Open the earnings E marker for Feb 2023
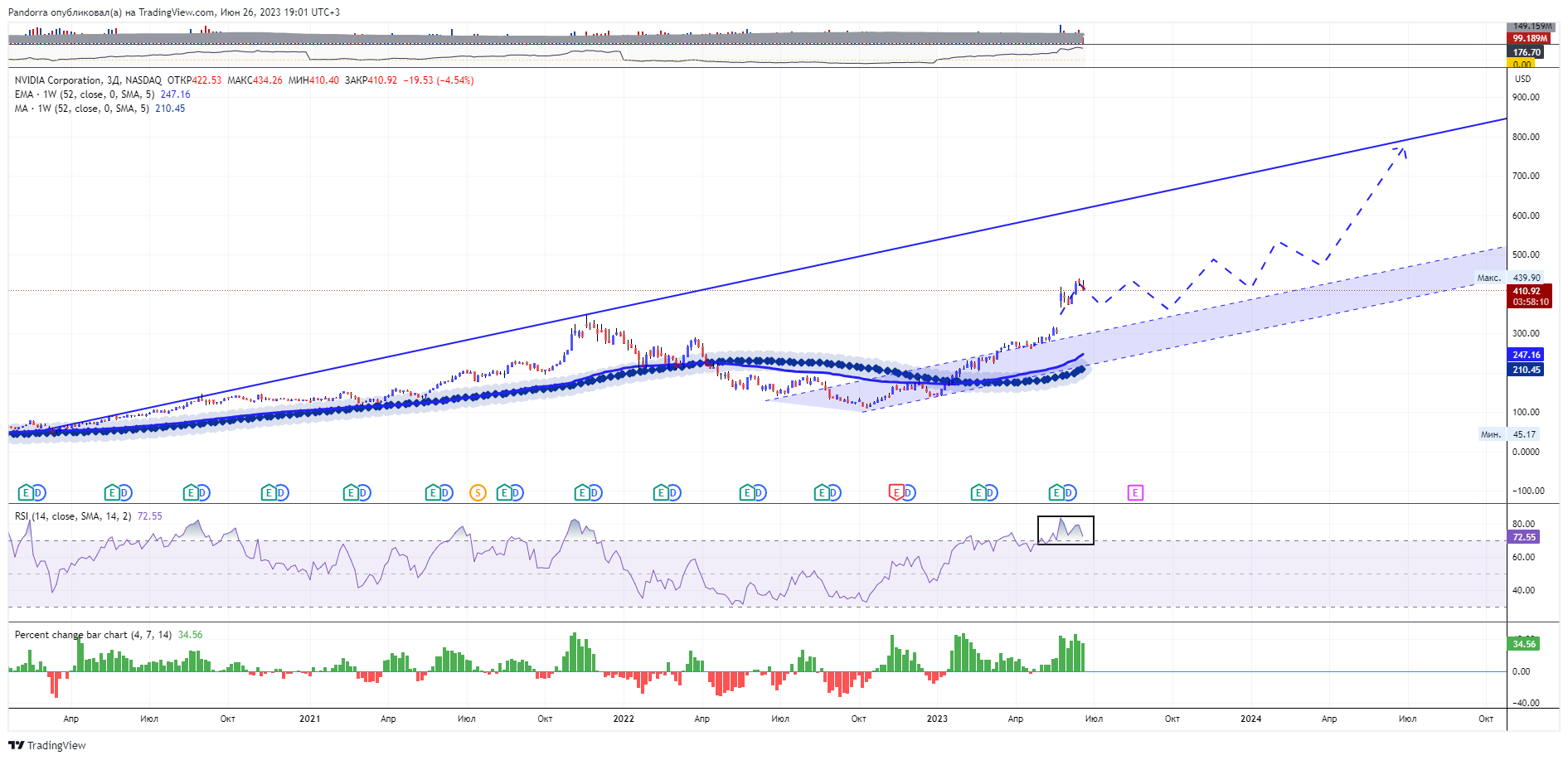 [978, 493]
